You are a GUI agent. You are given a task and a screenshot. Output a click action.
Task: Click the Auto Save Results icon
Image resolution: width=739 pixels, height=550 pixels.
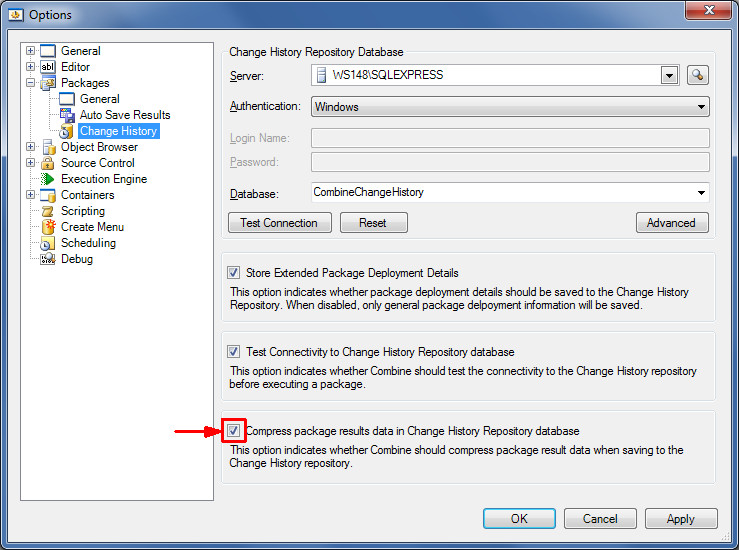(x=67, y=115)
